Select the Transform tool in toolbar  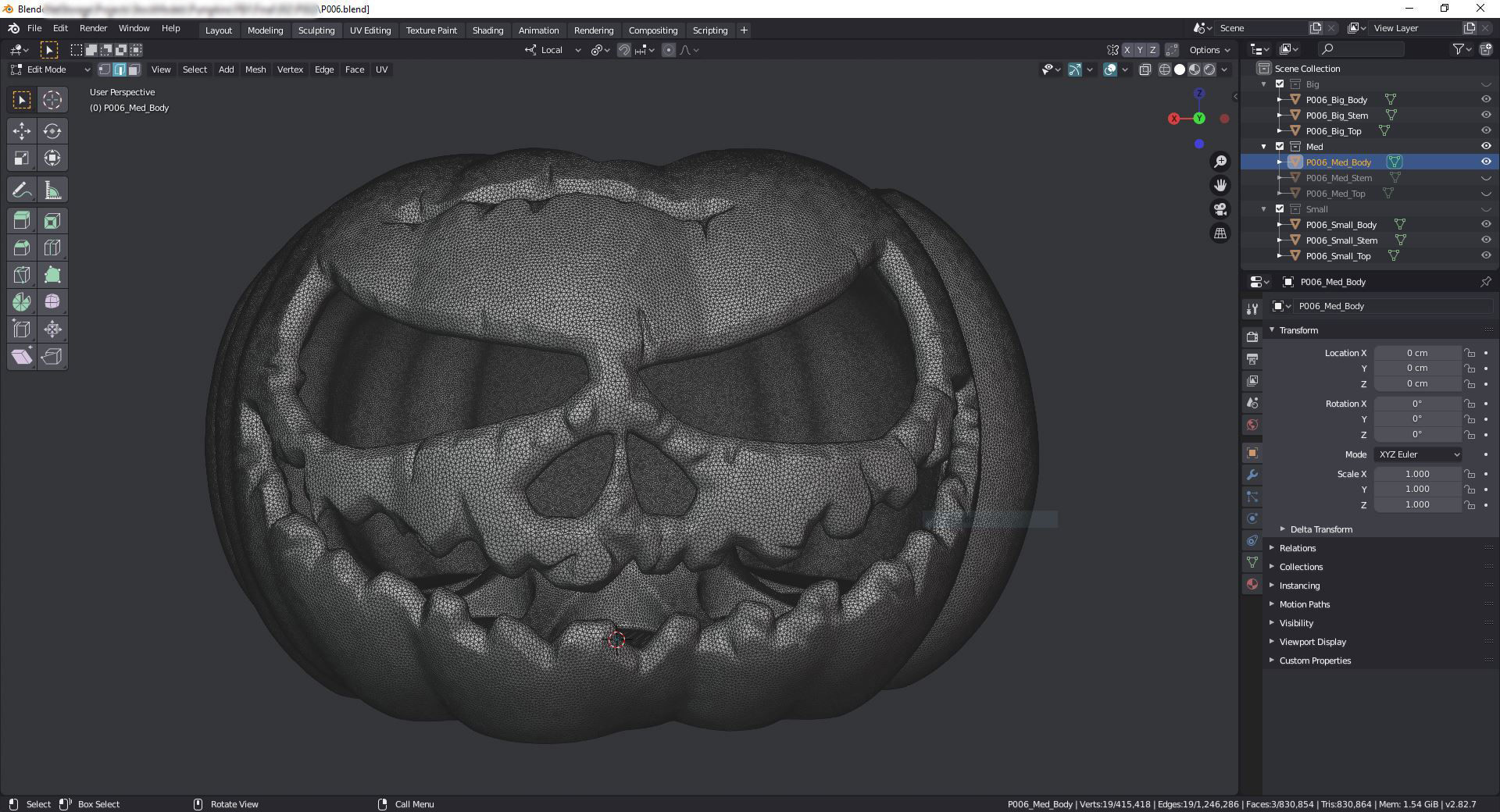(52, 158)
